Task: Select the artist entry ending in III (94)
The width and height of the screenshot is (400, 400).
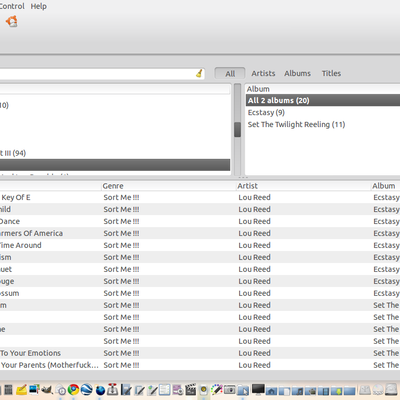Action: coord(13,153)
